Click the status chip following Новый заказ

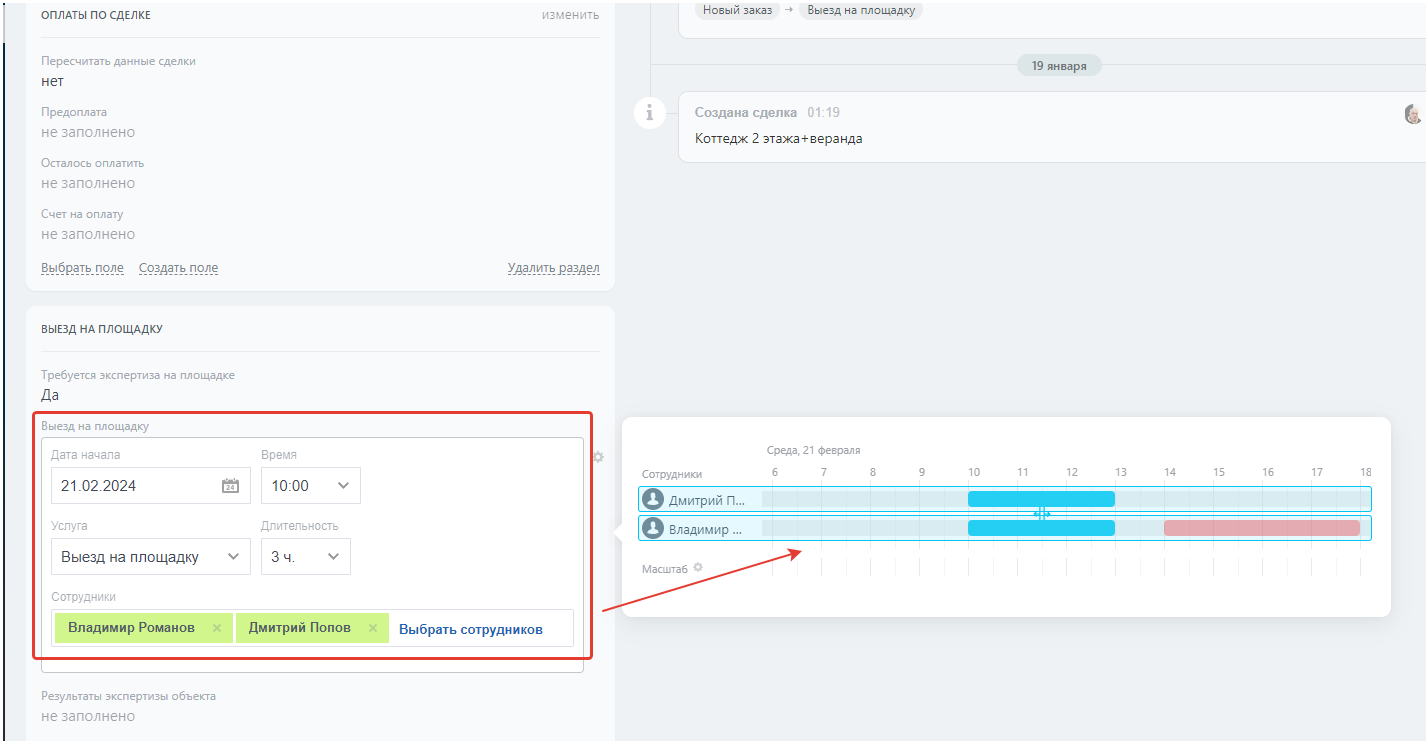coord(860,10)
